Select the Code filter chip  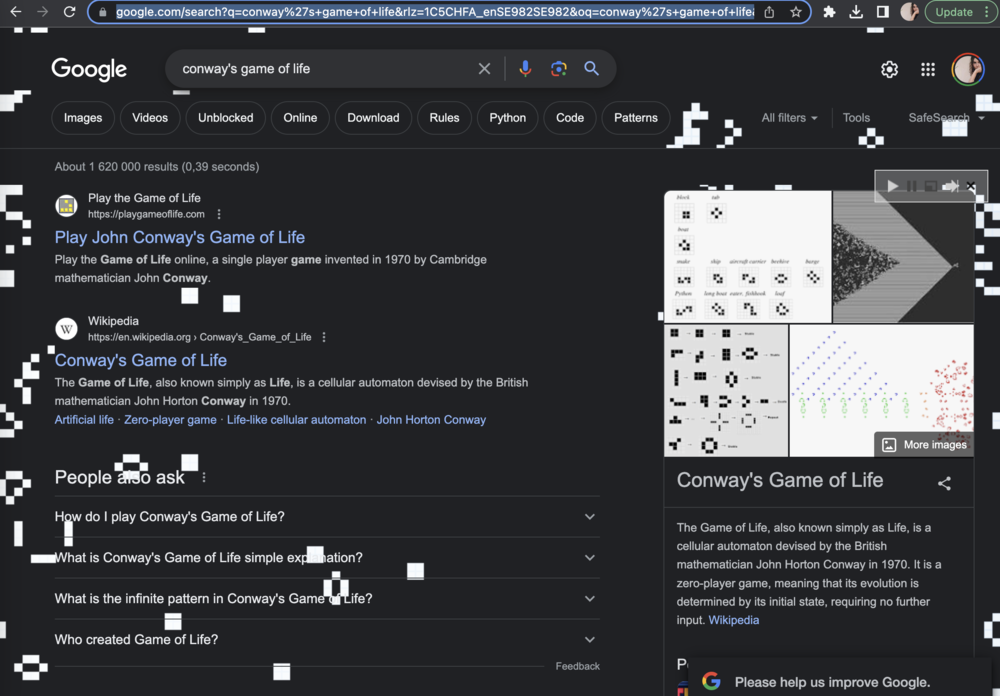point(570,118)
